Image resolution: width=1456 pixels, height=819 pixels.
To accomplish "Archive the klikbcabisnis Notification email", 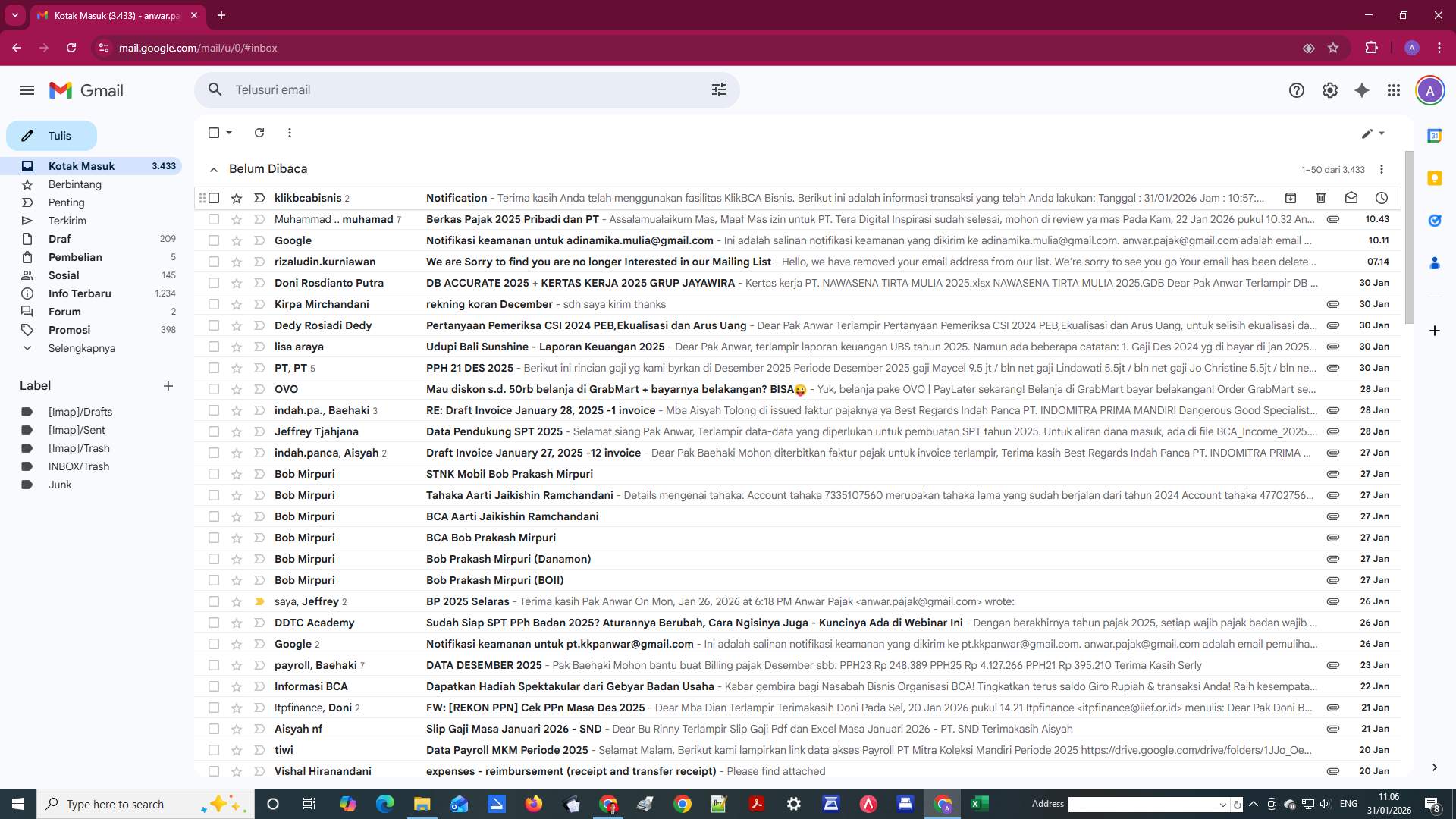I will pyautogui.click(x=1291, y=198).
